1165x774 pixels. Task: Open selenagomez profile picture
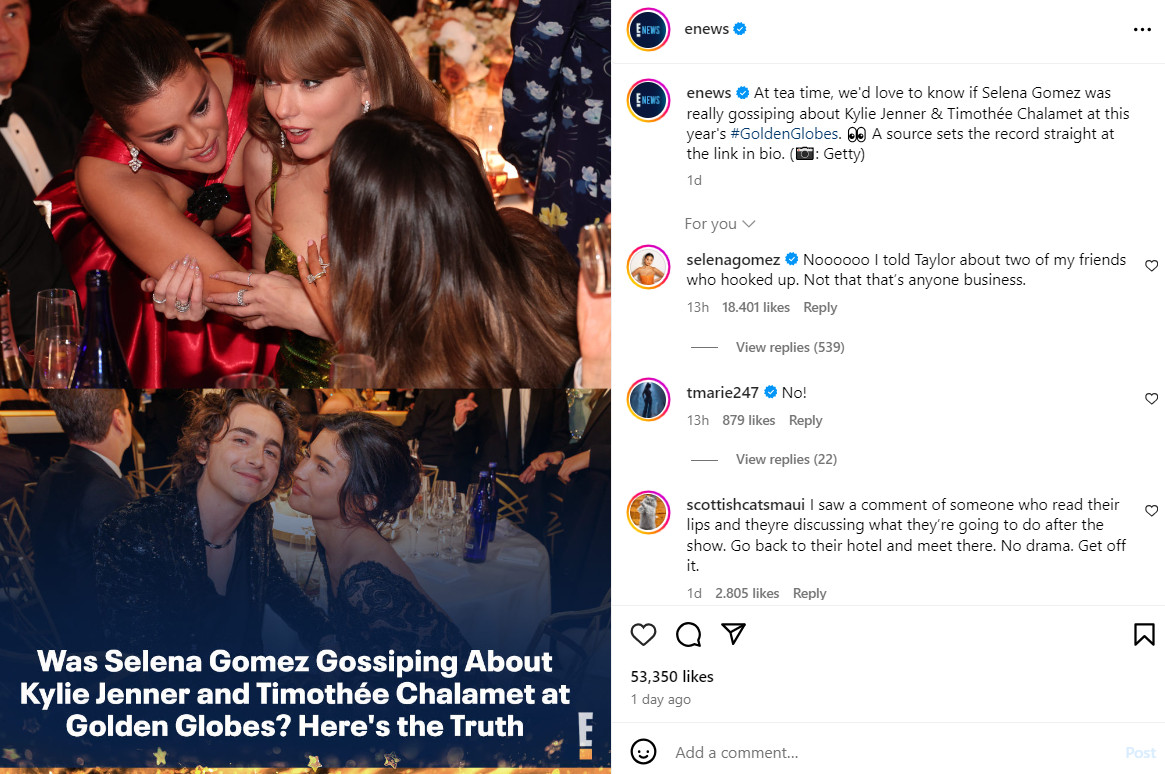pos(648,266)
